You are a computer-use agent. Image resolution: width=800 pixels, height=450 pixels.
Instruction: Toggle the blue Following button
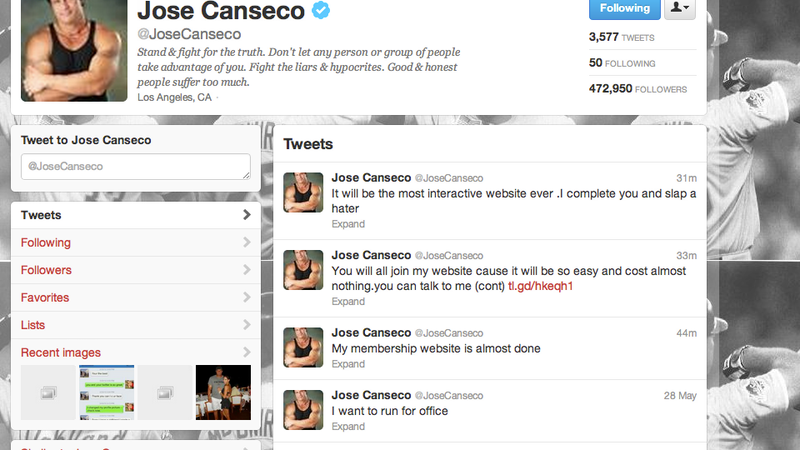click(x=624, y=9)
